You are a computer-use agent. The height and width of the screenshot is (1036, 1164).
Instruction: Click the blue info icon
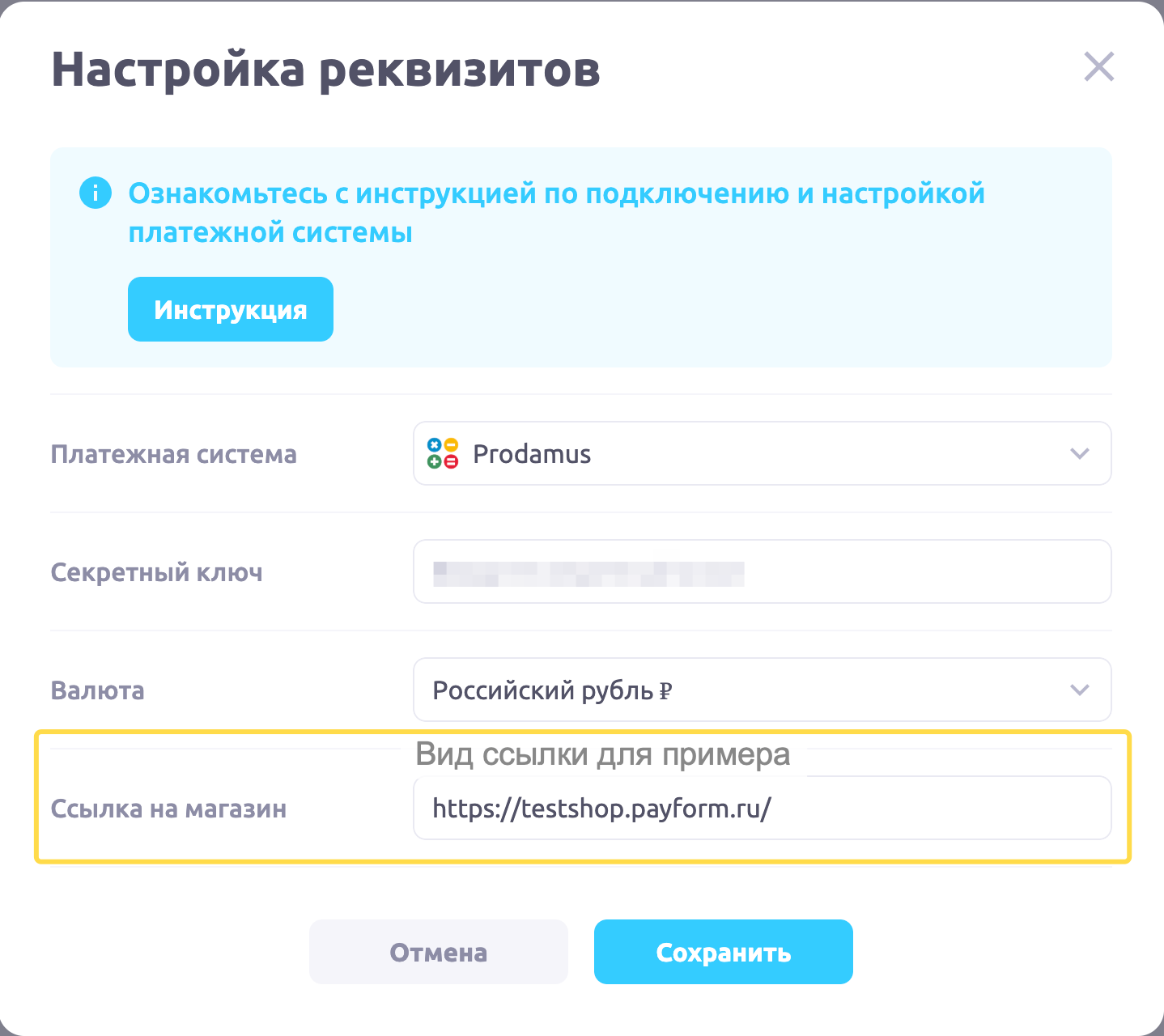click(x=96, y=193)
